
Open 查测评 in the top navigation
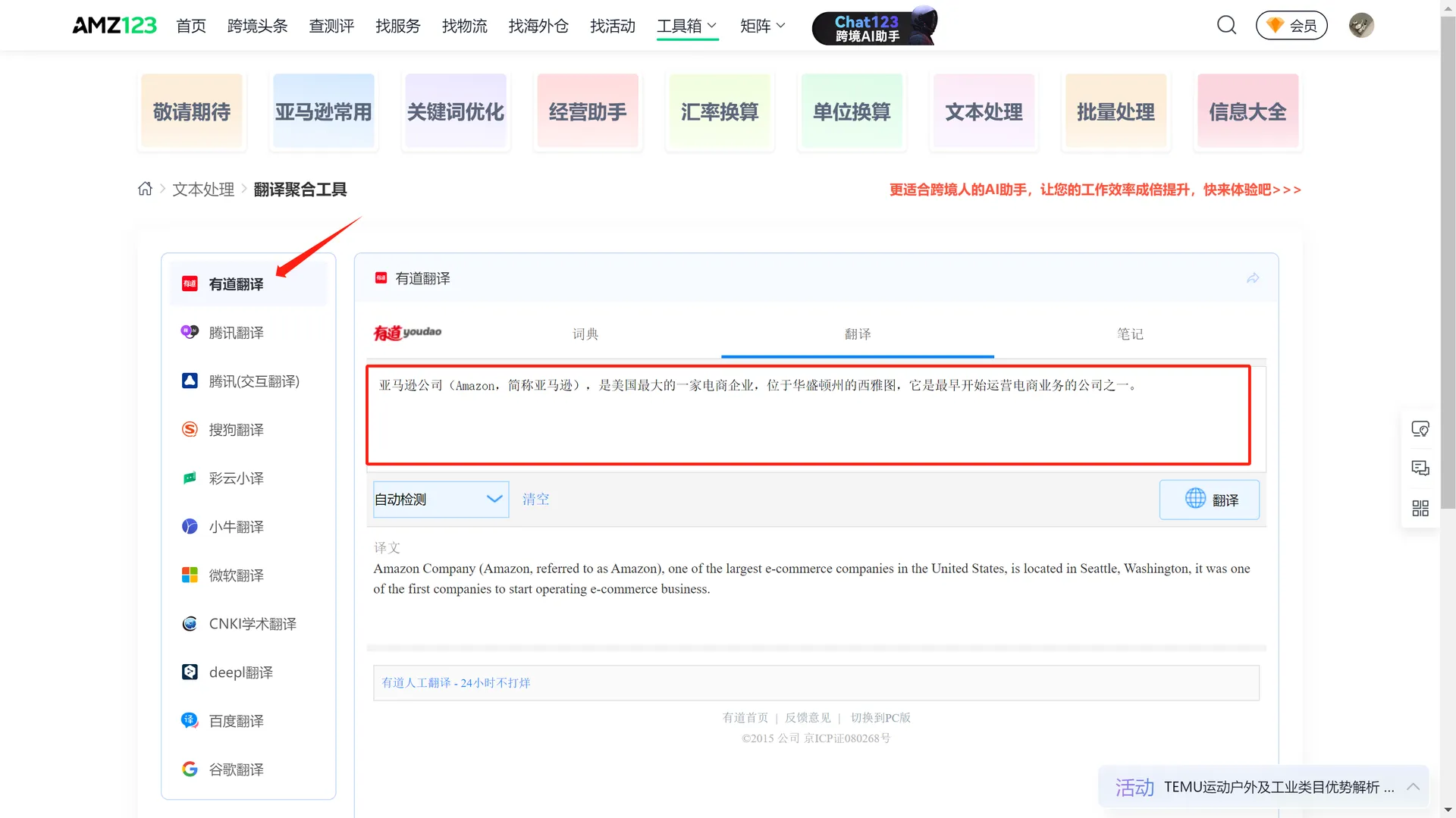pyautogui.click(x=331, y=26)
